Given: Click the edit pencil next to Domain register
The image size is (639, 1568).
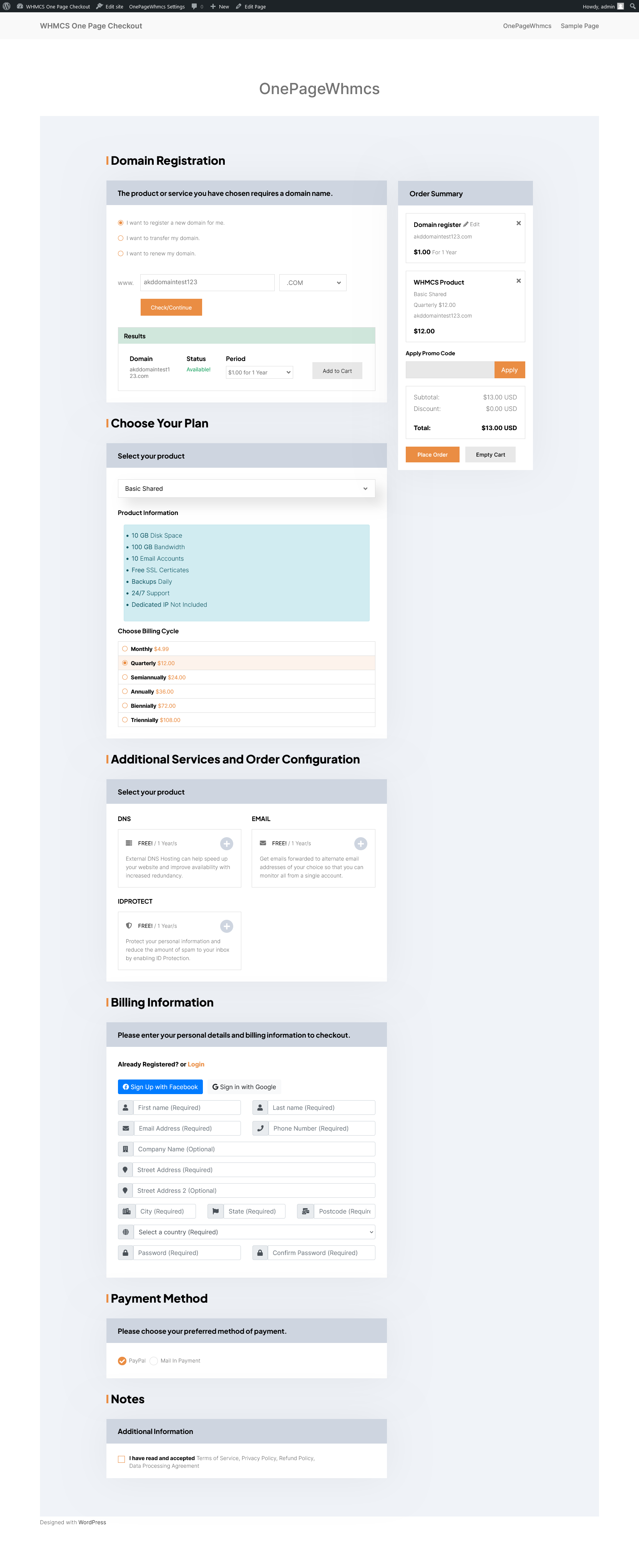Looking at the screenshot, I should (466, 225).
